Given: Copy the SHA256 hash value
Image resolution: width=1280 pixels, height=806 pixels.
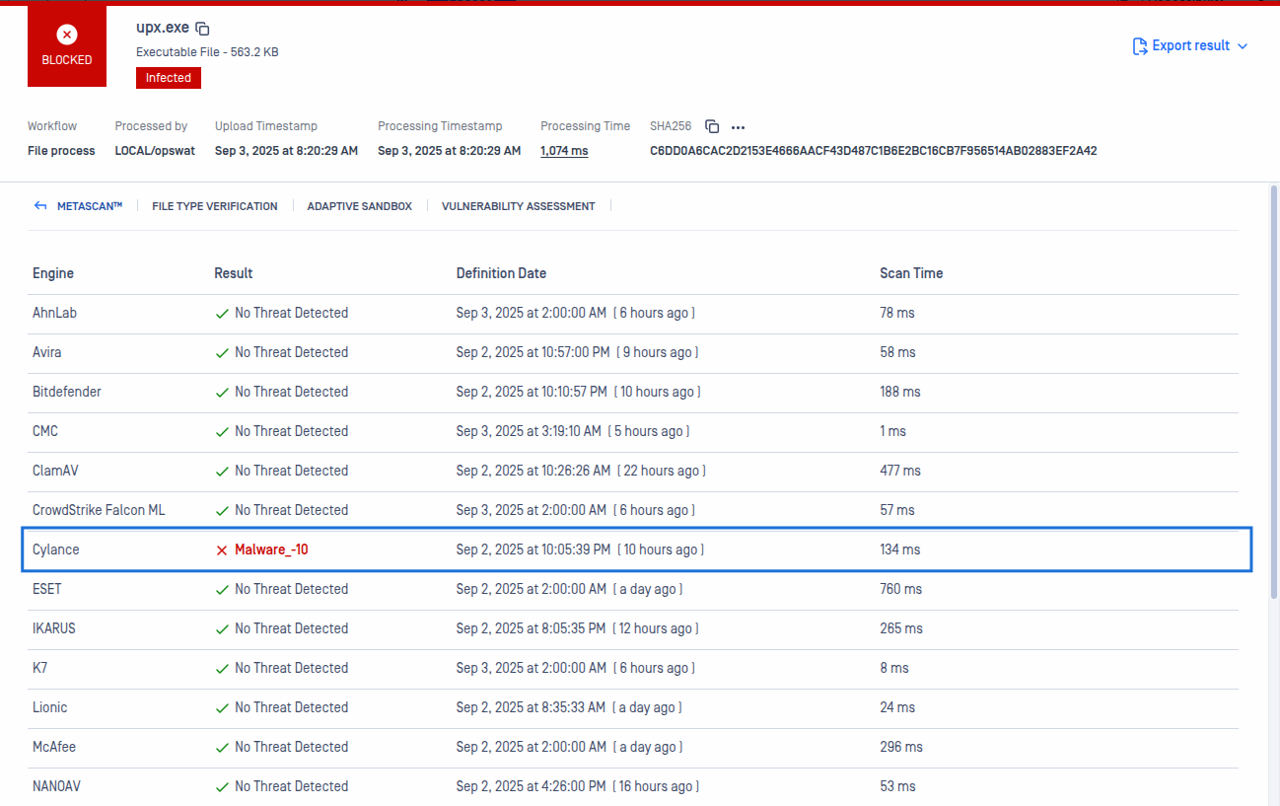Looking at the screenshot, I should click(x=712, y=127).
